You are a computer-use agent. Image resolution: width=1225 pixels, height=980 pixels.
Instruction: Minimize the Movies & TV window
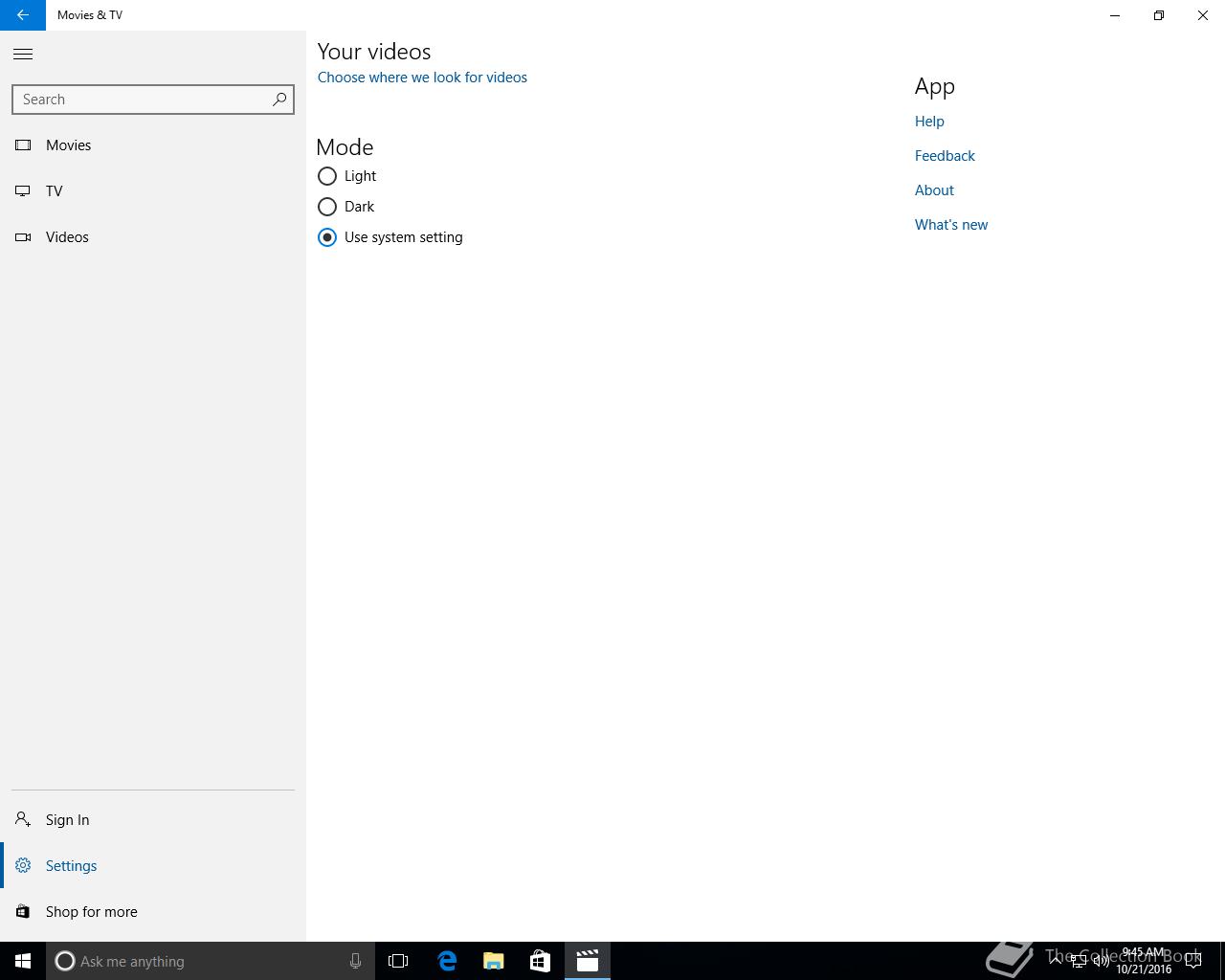point(1115,15)
